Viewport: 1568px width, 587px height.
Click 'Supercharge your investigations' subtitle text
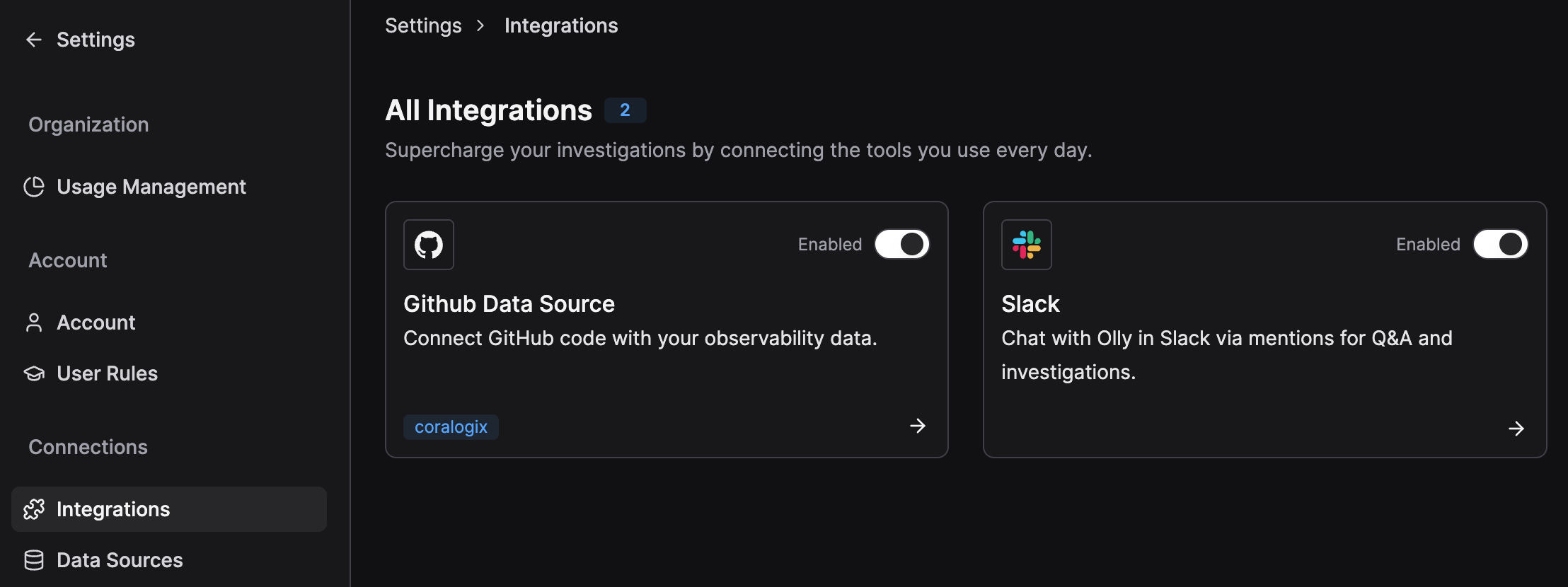(739, 151)
